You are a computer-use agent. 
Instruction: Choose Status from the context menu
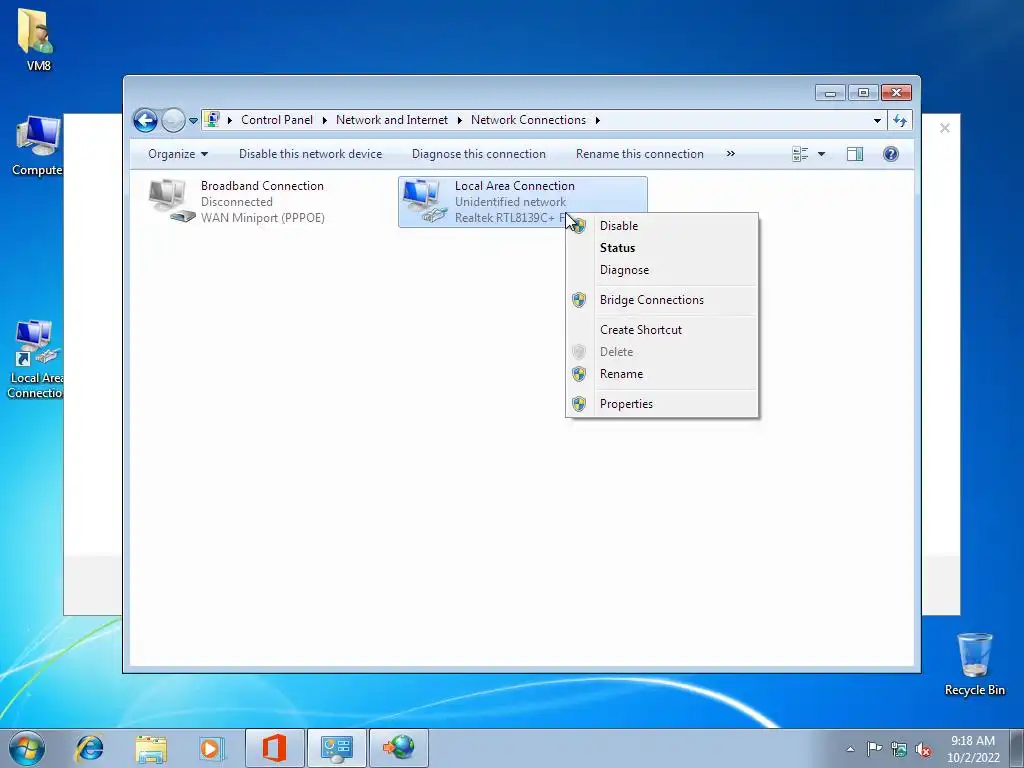[x=662, y=248]
